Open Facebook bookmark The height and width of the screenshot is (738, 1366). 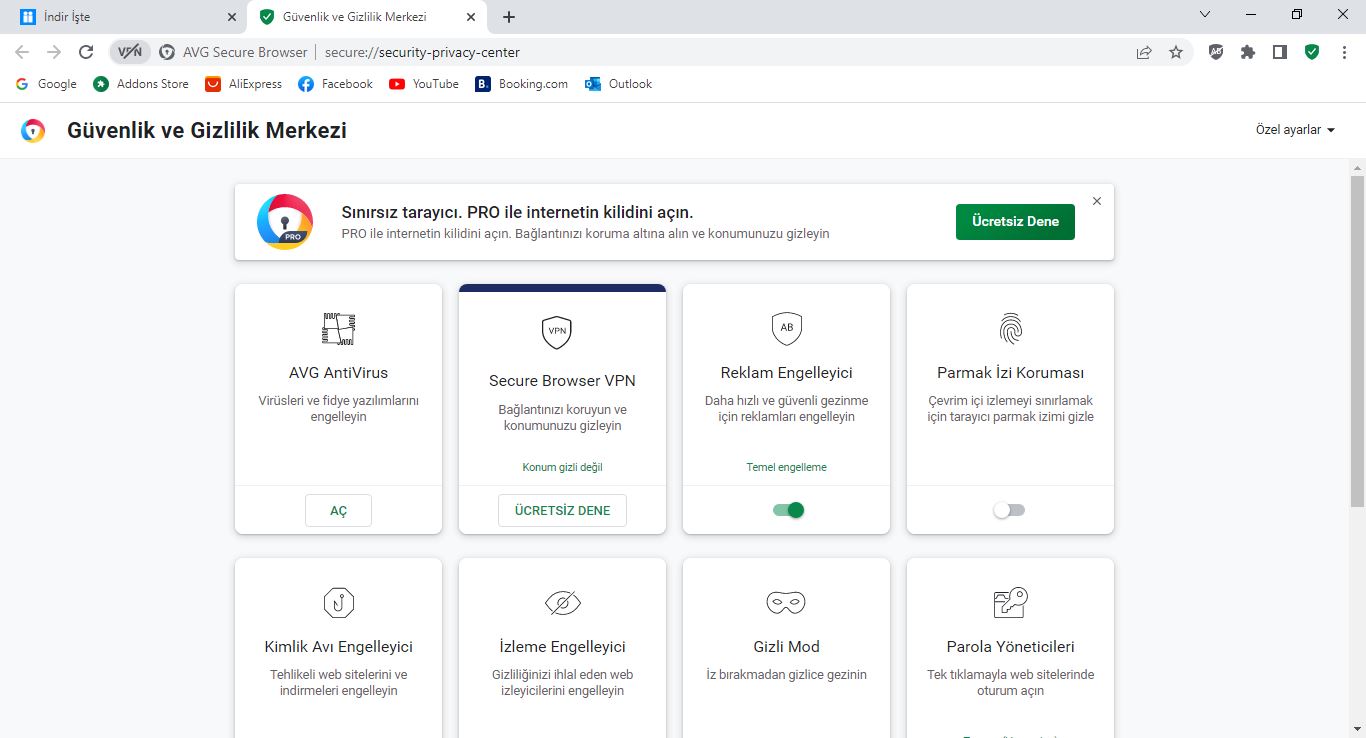336,84
